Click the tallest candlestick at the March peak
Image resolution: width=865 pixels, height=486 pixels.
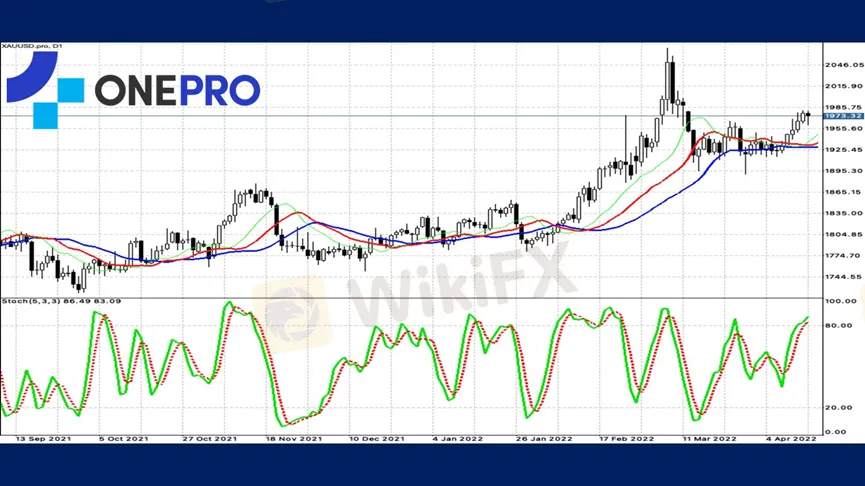click(670, 80)
